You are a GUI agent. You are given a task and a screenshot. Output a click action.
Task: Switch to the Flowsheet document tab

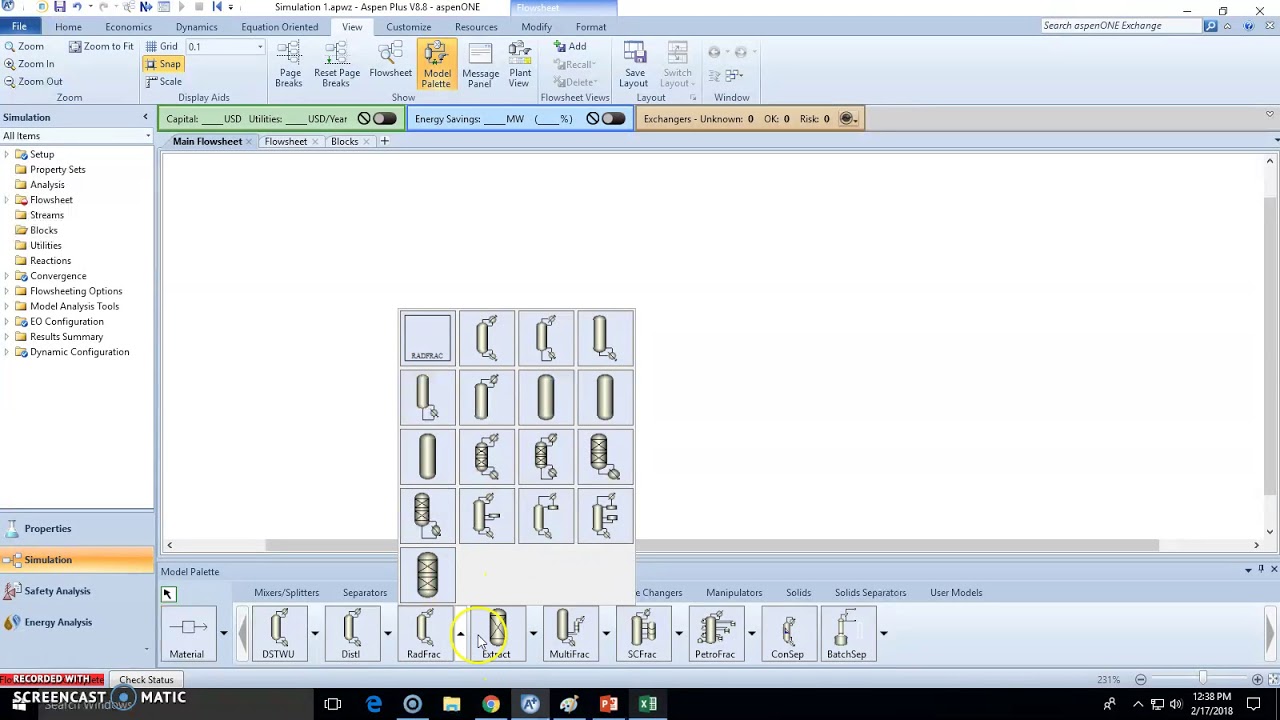click(x=286, y=142)
